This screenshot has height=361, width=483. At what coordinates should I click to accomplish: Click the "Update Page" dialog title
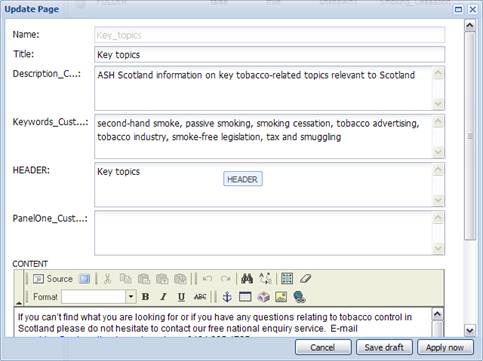point(32,9)
